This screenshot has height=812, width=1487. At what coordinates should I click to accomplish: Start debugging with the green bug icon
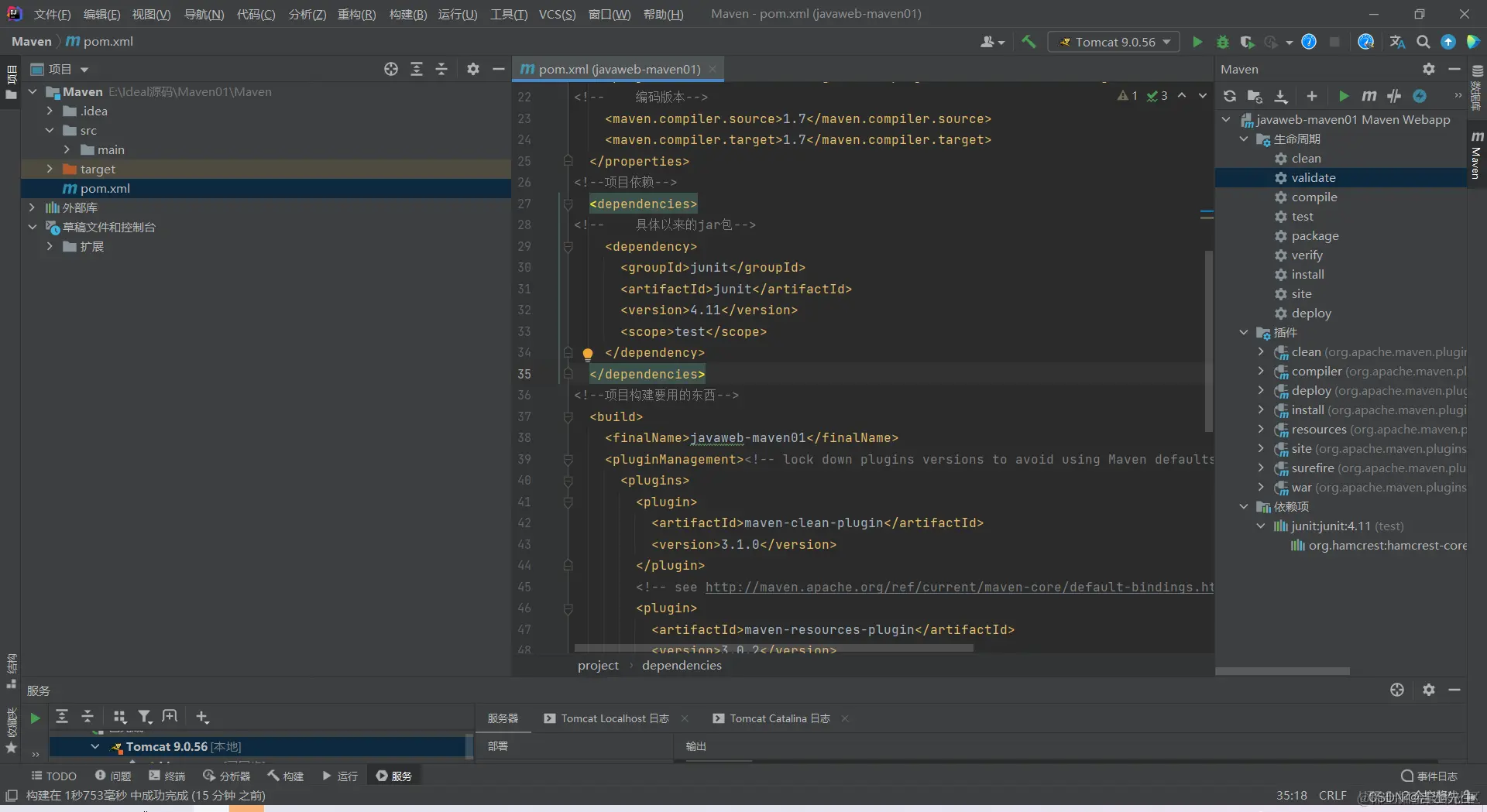click(1223, 42)
